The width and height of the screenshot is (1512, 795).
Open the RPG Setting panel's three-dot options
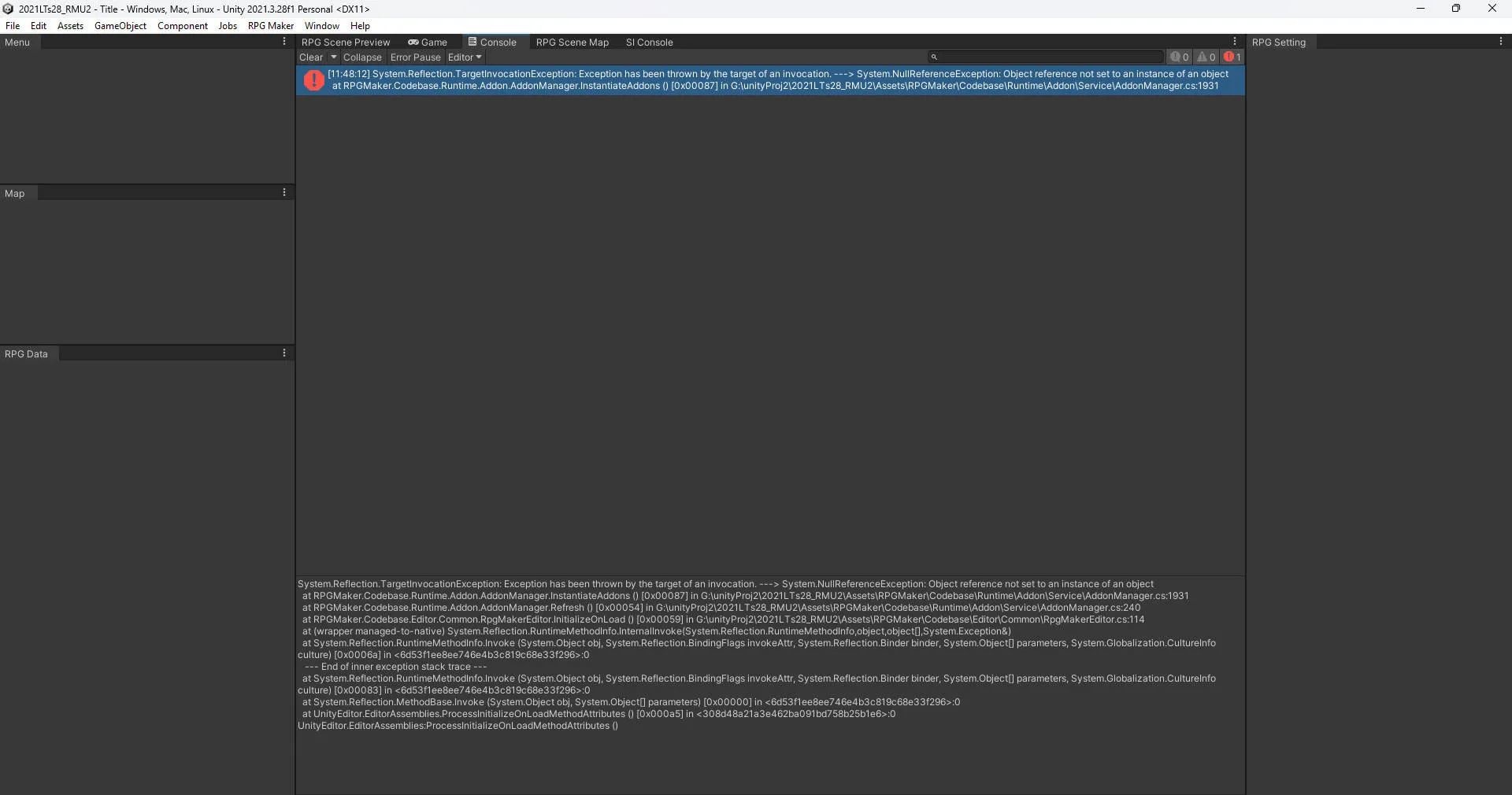point(1500,42)
